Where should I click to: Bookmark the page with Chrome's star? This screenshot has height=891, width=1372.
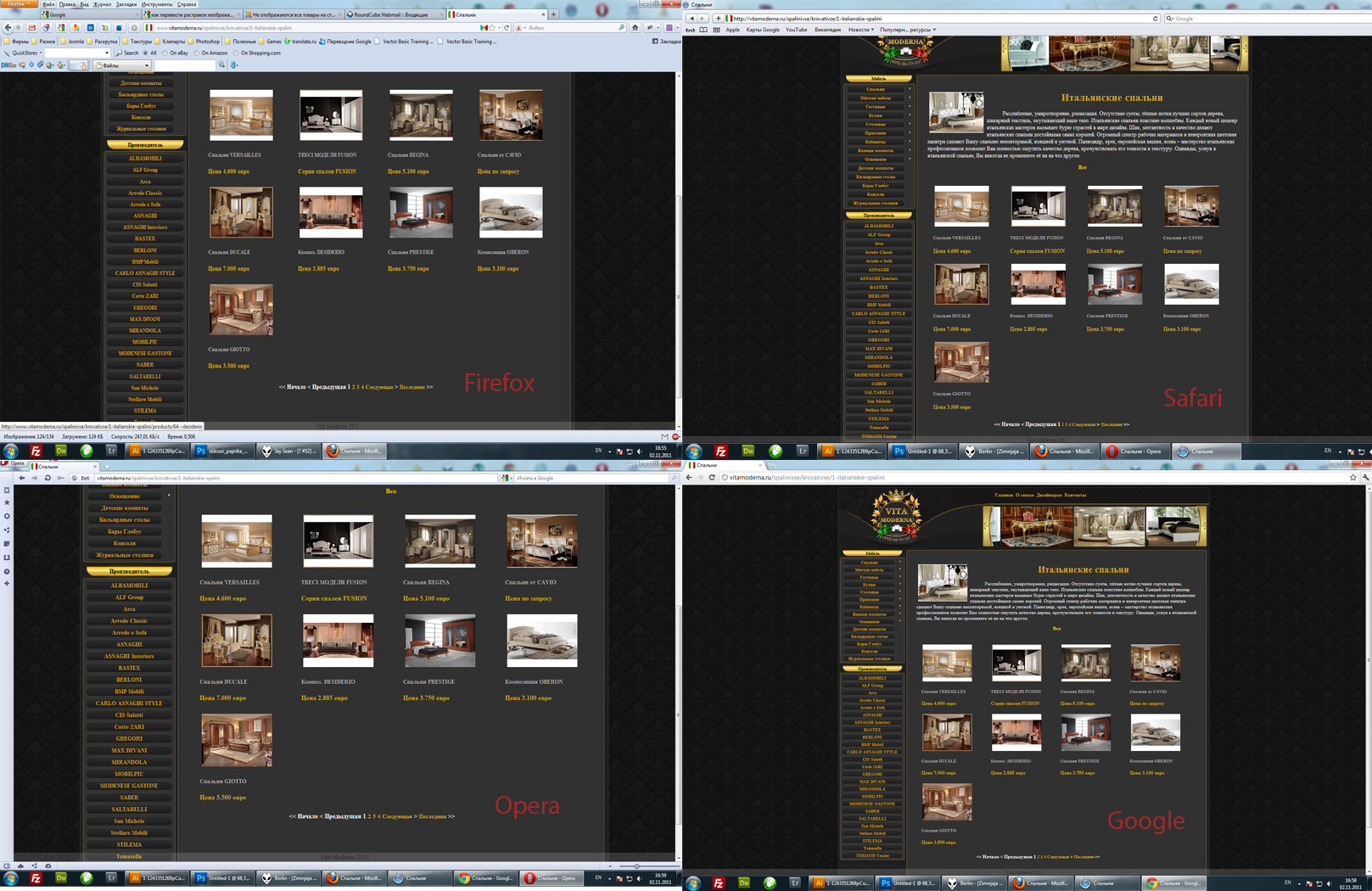click(x=1352, y=478)
